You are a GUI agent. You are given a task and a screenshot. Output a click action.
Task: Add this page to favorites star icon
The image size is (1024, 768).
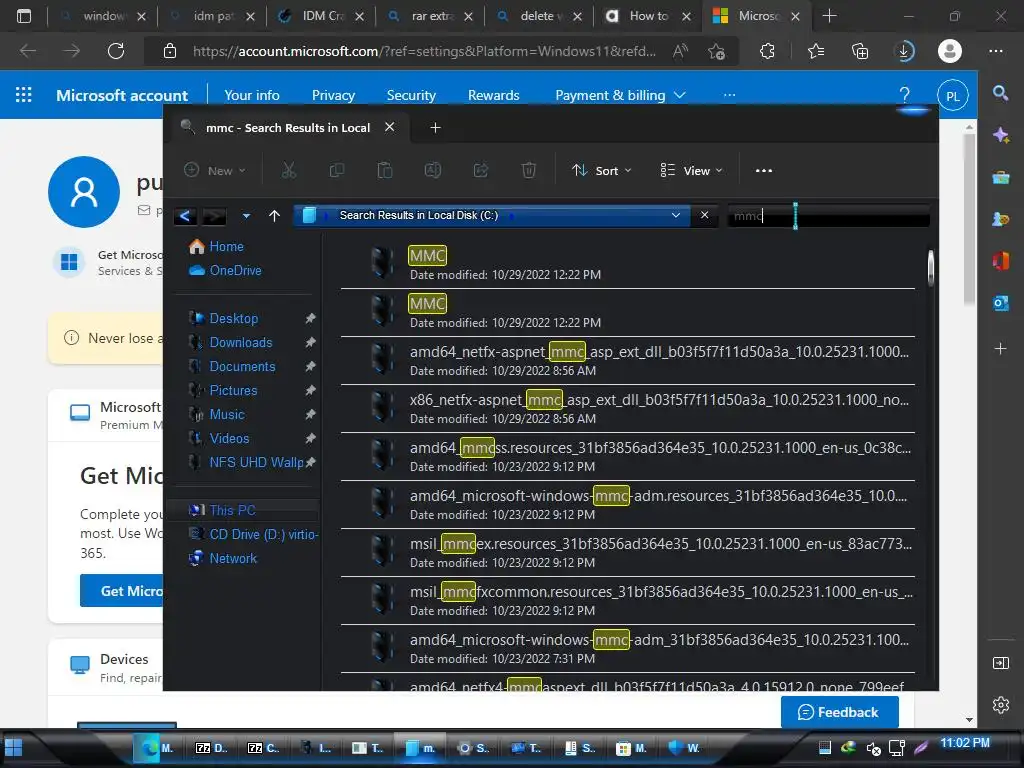point(716,51)
